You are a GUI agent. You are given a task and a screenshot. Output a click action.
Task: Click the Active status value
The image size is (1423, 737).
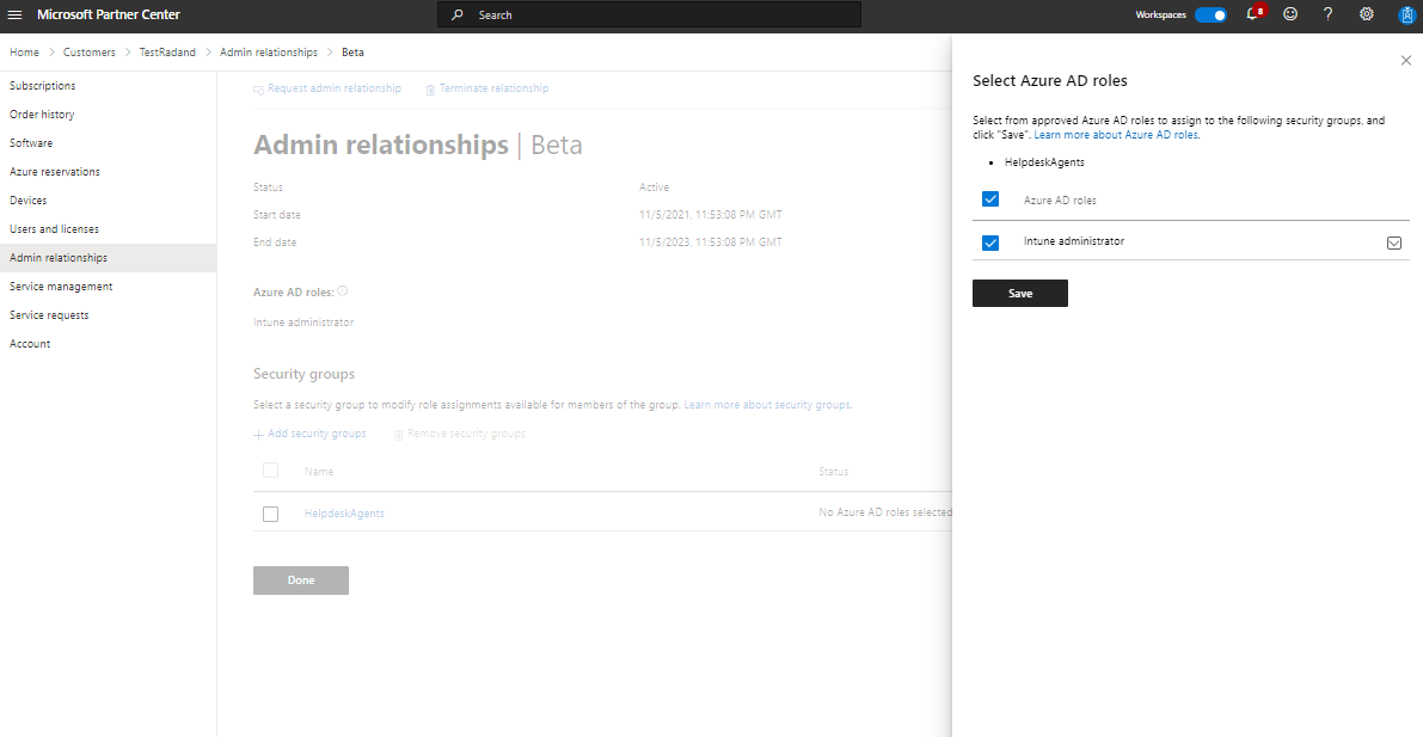coord(654,187)
